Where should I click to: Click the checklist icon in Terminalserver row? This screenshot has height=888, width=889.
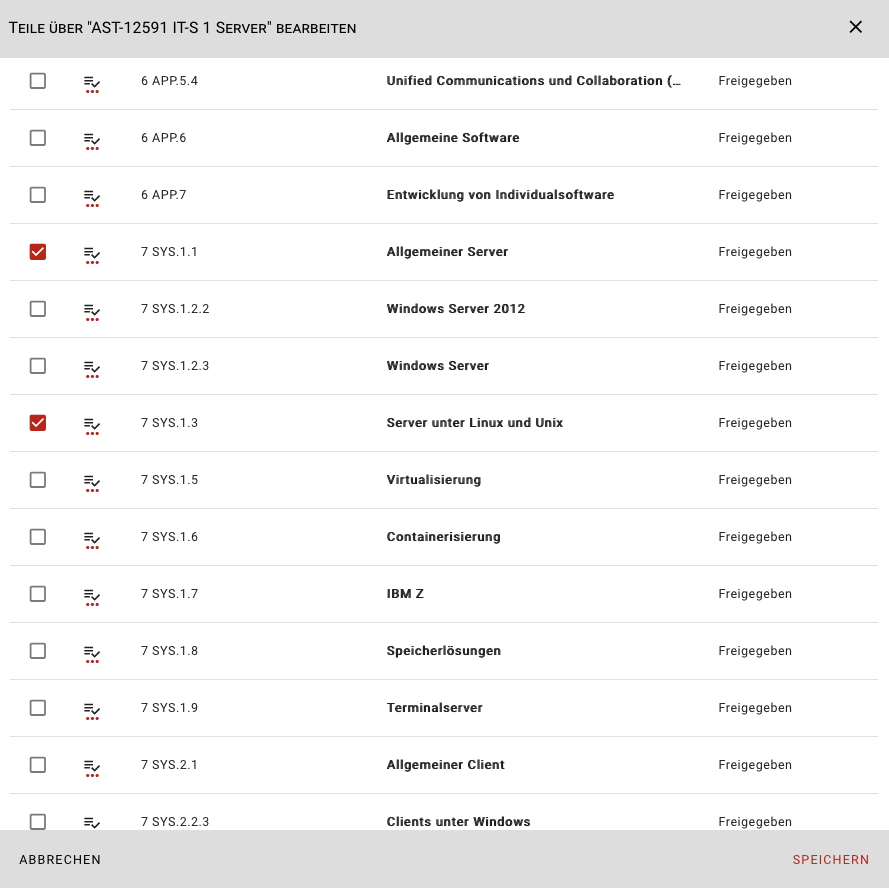point(92,709)
